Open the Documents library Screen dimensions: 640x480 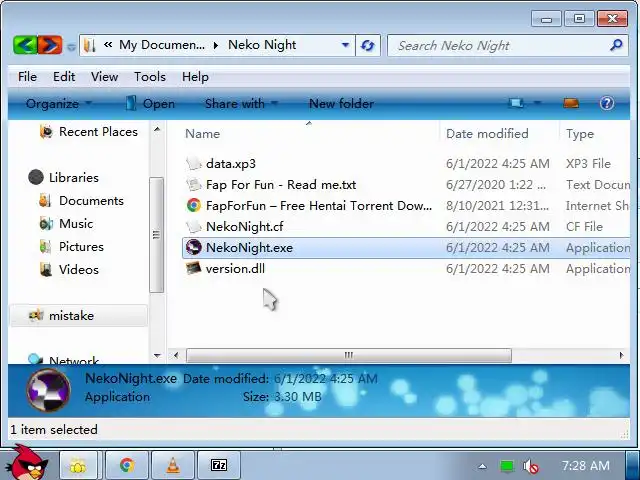91,201
